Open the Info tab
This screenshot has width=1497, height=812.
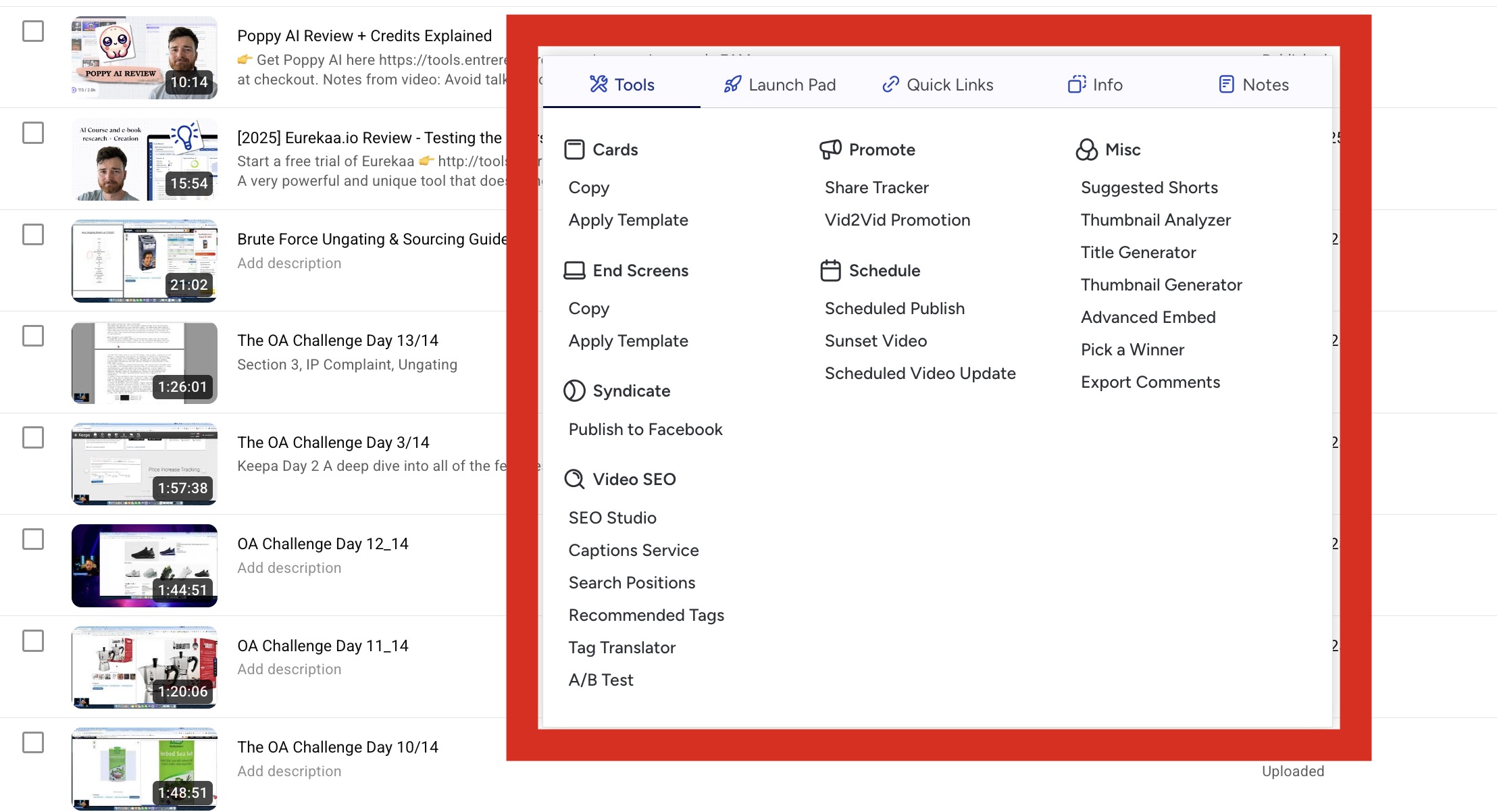point(1095,84)
